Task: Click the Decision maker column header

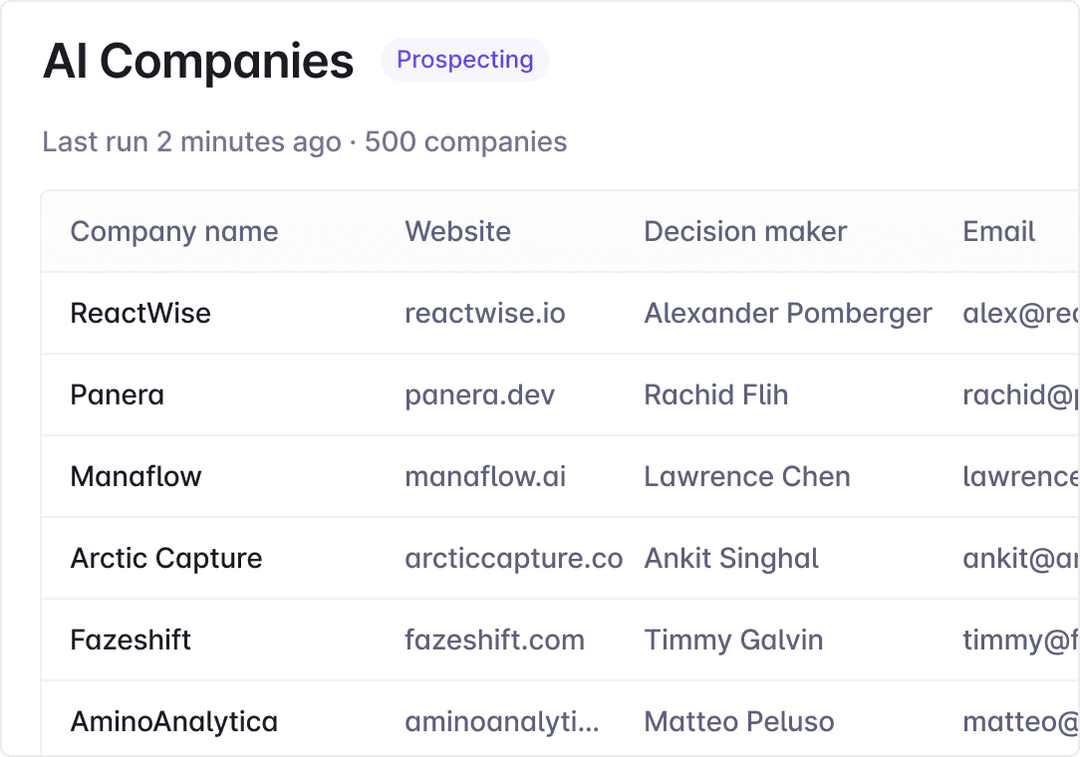Action: point(745,231)
